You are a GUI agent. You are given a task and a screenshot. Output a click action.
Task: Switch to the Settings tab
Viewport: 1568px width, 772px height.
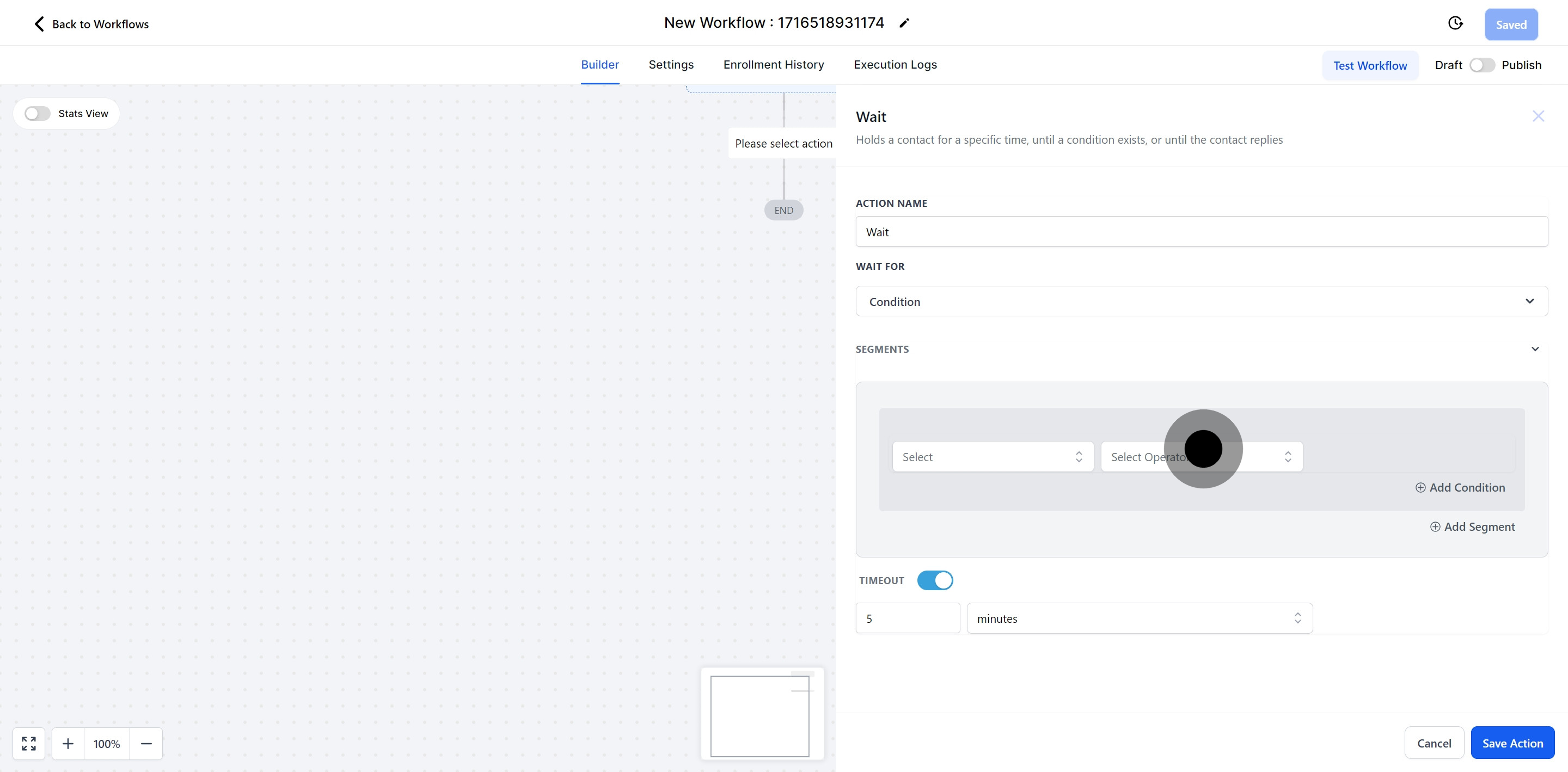click(x=671, y=65)
